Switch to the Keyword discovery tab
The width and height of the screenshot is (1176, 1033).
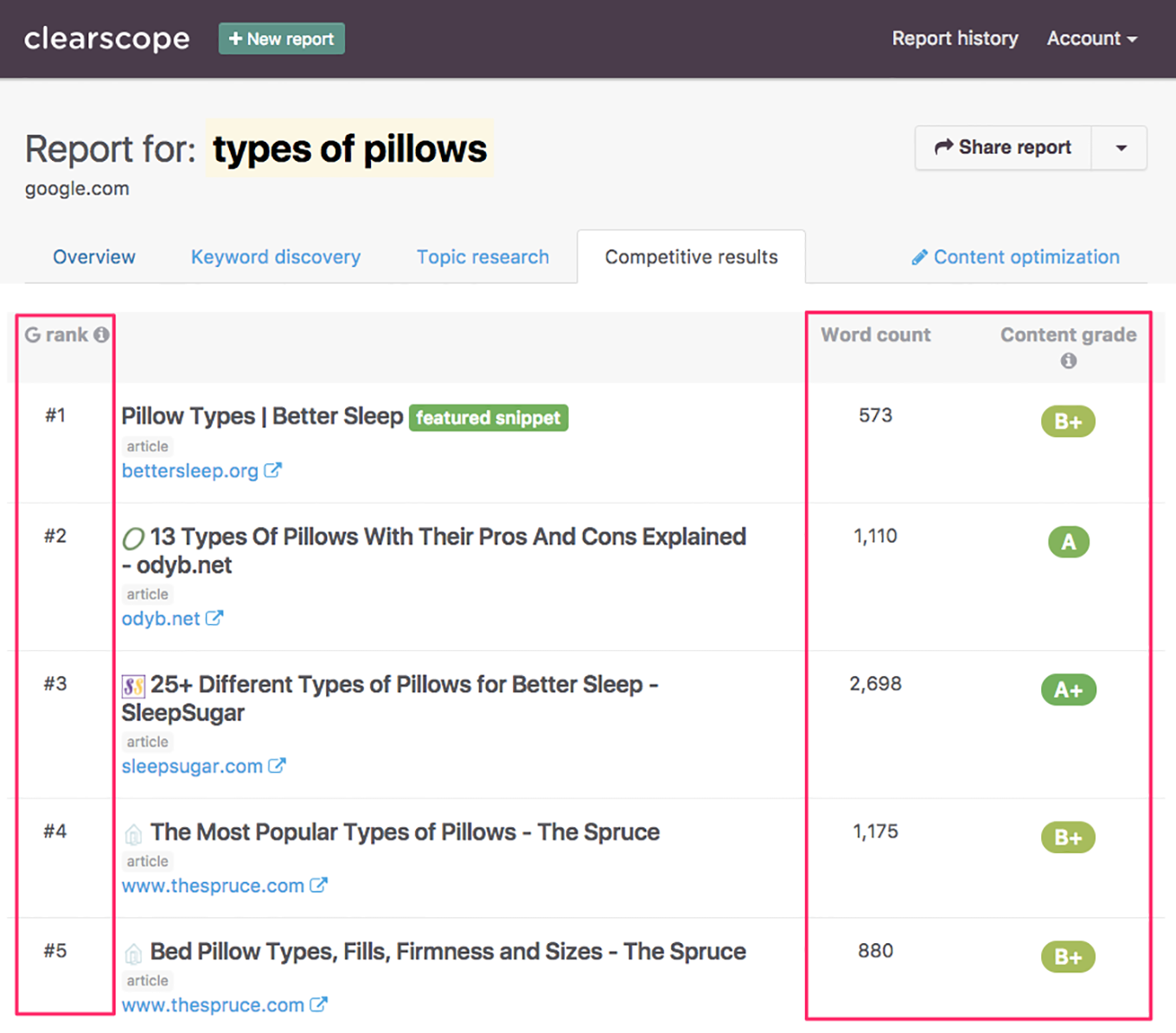[276, 257]
